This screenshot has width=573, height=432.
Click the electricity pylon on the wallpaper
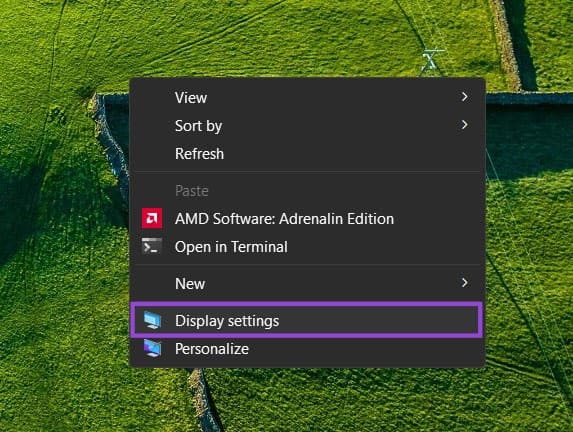pyautogui.click(x=431, y=60)
